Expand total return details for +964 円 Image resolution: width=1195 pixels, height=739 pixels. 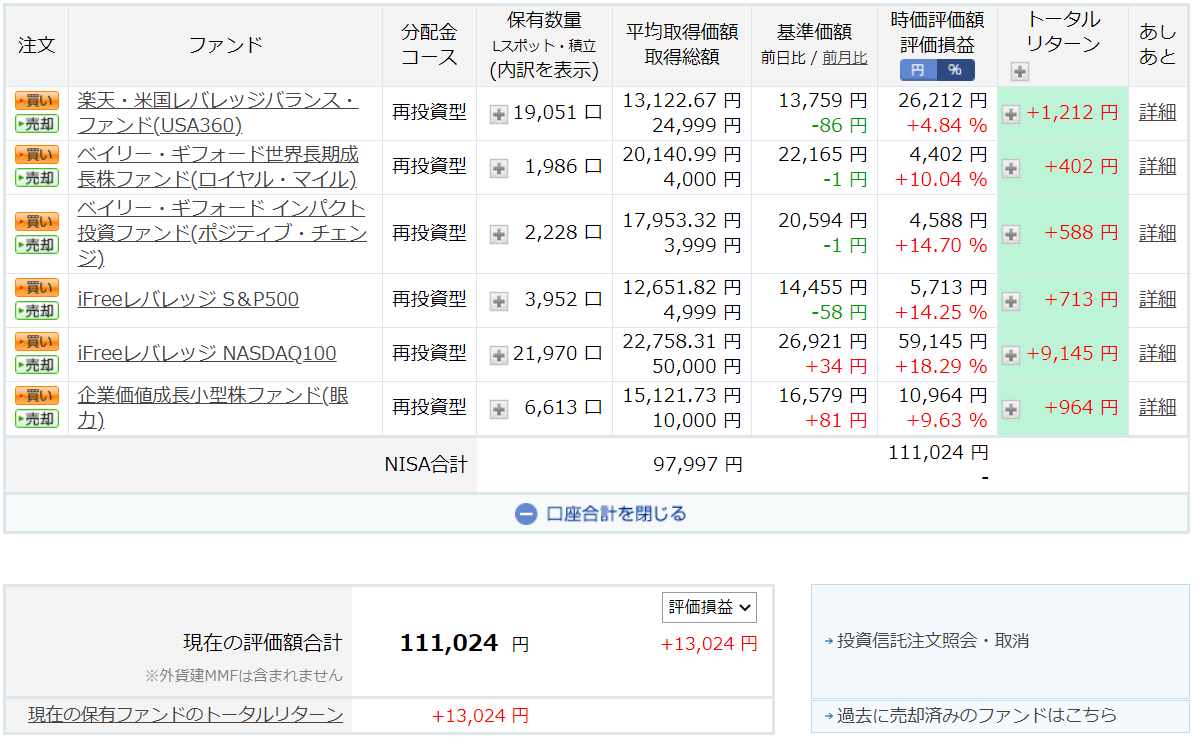[1011, 409]
